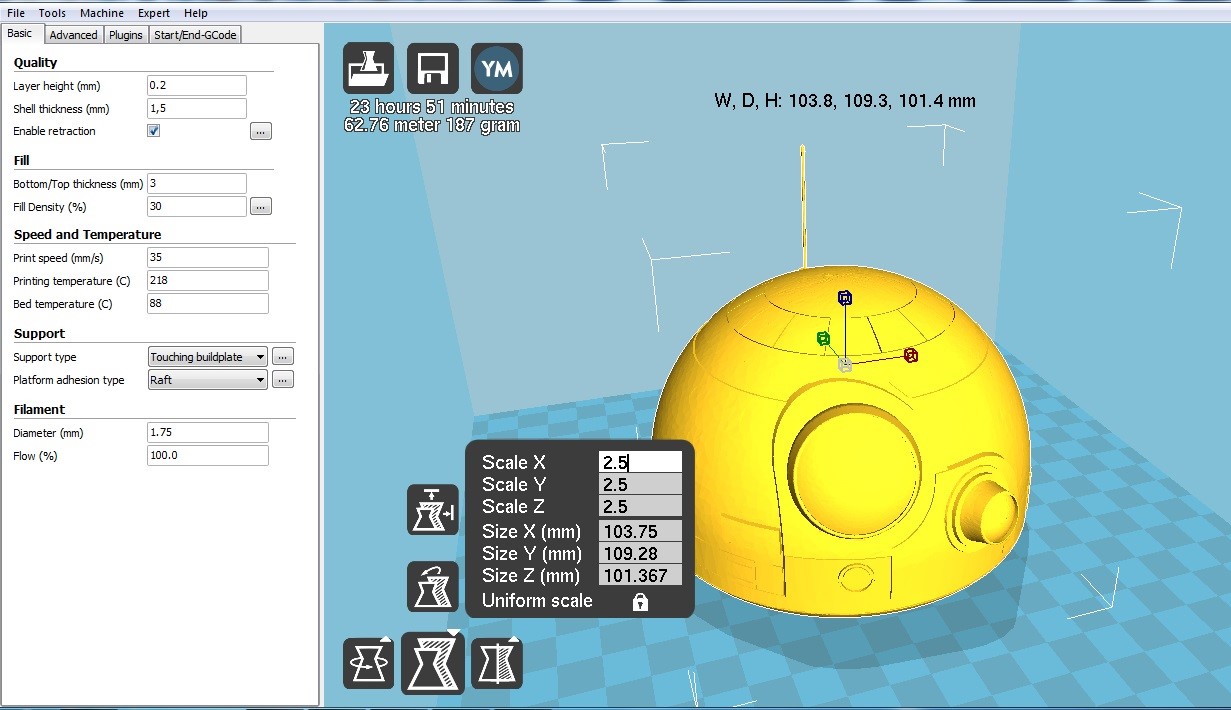Viewport: 1231px width, 710px height.
Task: Open the Expert menu
Action: (153, 12)
